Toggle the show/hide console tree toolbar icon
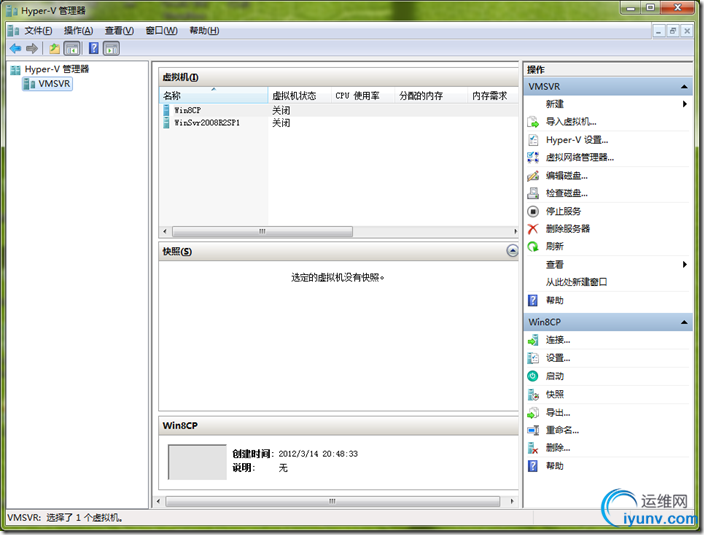Image resolution: width=704 pixels, height=535 pixels. [72, 48]
